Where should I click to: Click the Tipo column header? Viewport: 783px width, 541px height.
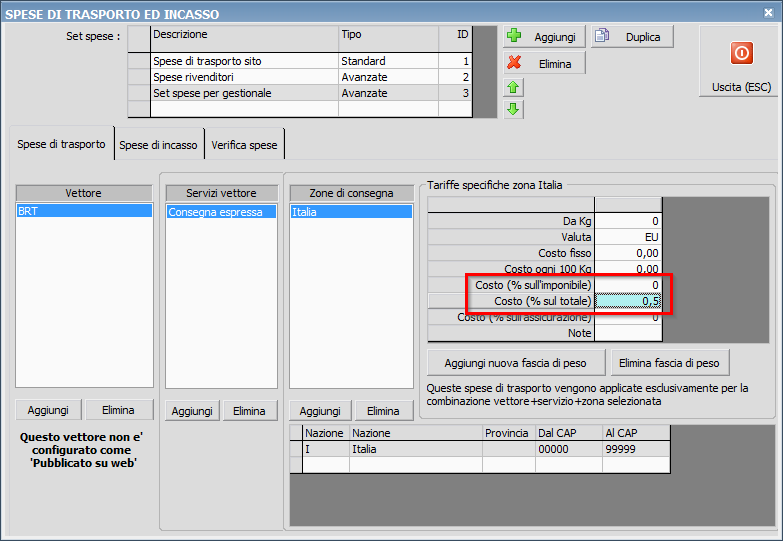(388, 38)
